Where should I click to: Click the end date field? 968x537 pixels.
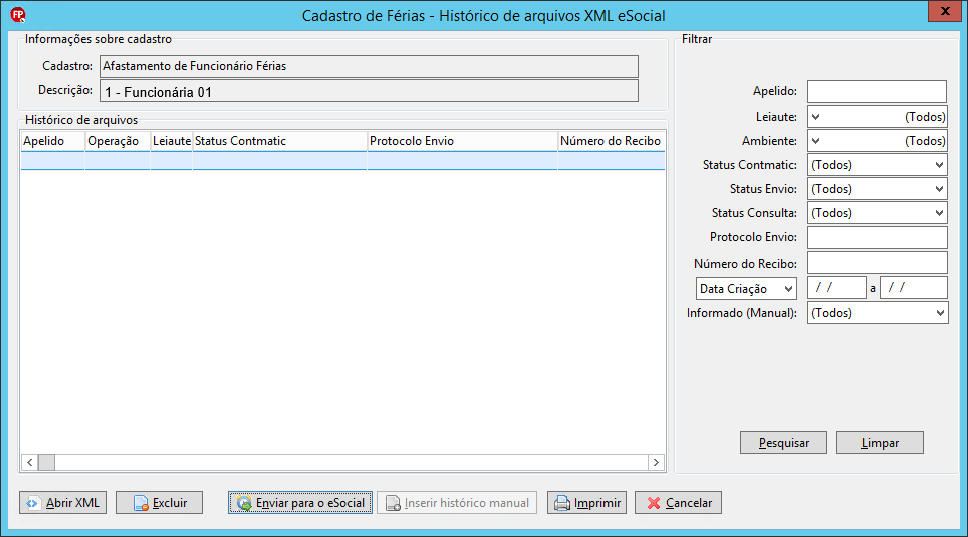pos(914,288)
